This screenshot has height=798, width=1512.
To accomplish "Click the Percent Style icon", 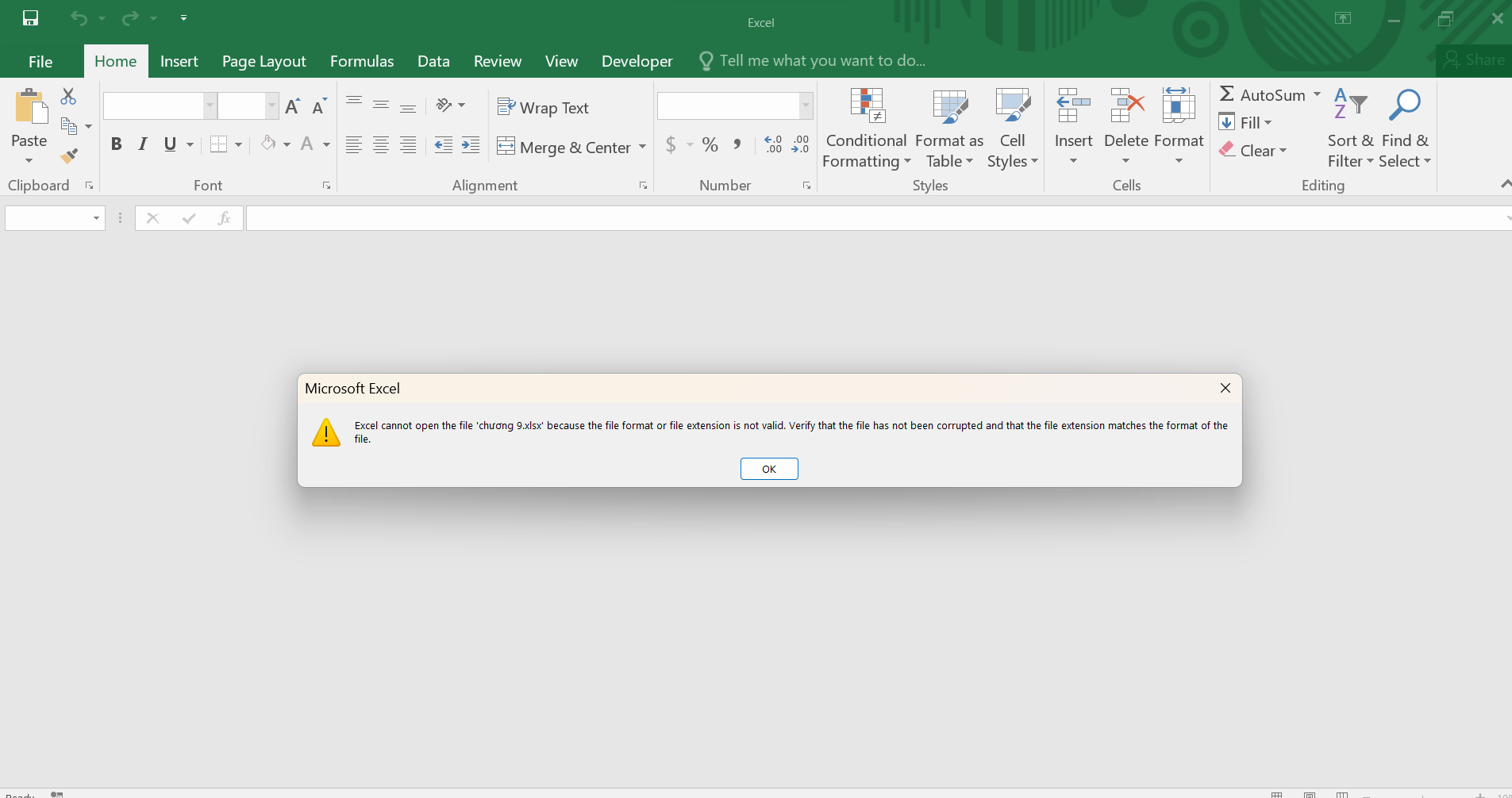I will coord(710,144).
